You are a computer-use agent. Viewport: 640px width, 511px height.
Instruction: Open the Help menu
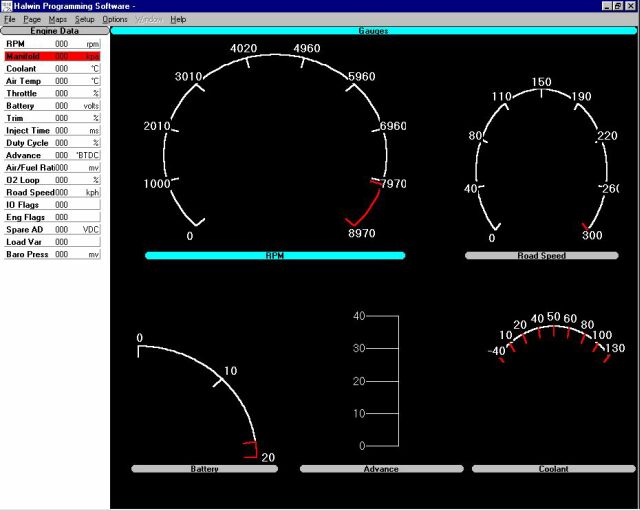[x=178, y=19]
